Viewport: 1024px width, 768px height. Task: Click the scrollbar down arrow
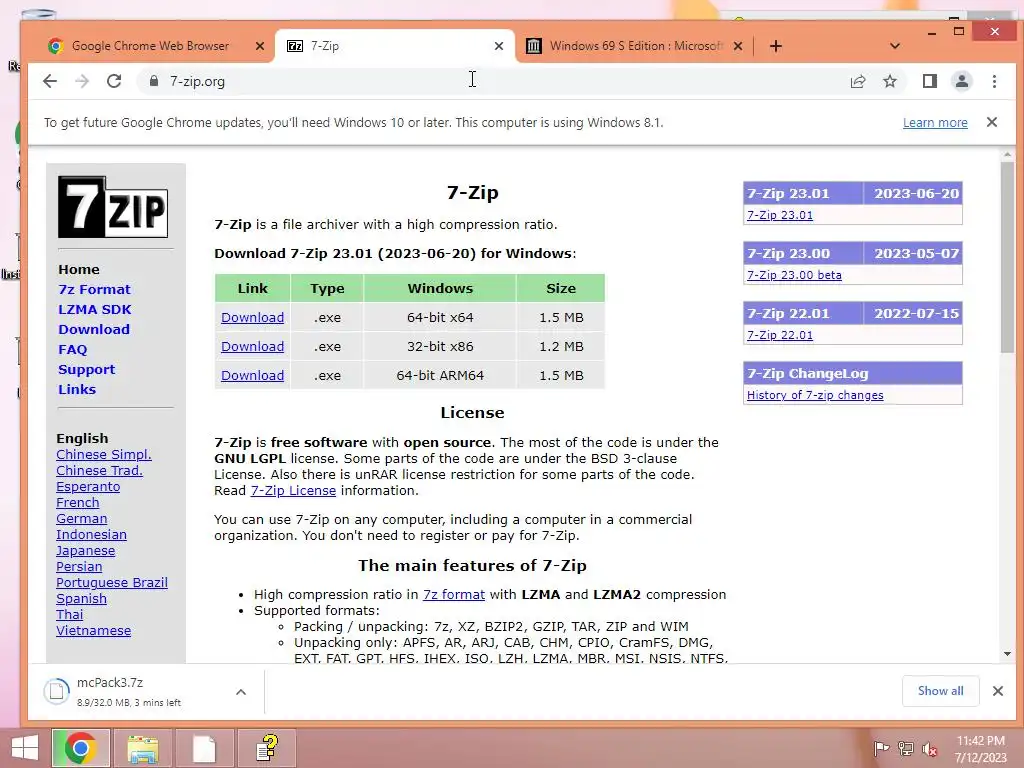pyautogui.click(x=1007, y=654)
